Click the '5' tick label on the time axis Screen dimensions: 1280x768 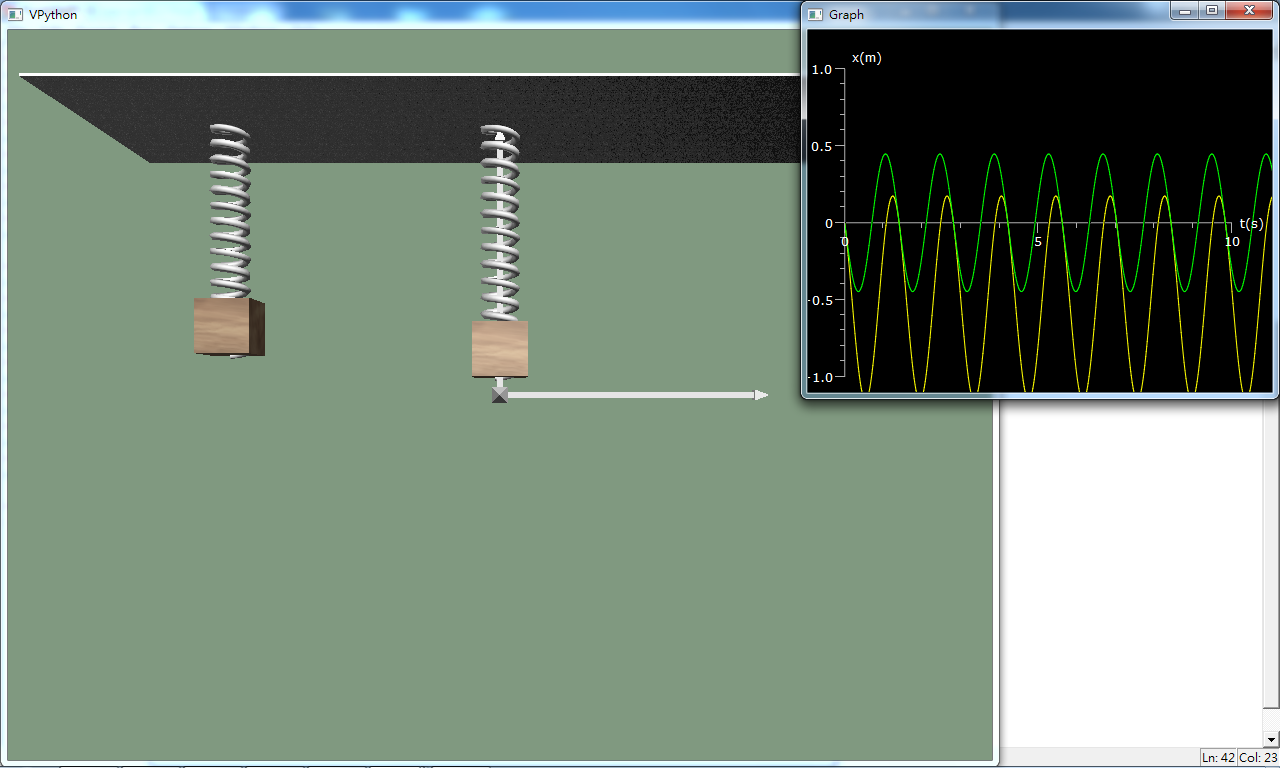[1038, 242]
